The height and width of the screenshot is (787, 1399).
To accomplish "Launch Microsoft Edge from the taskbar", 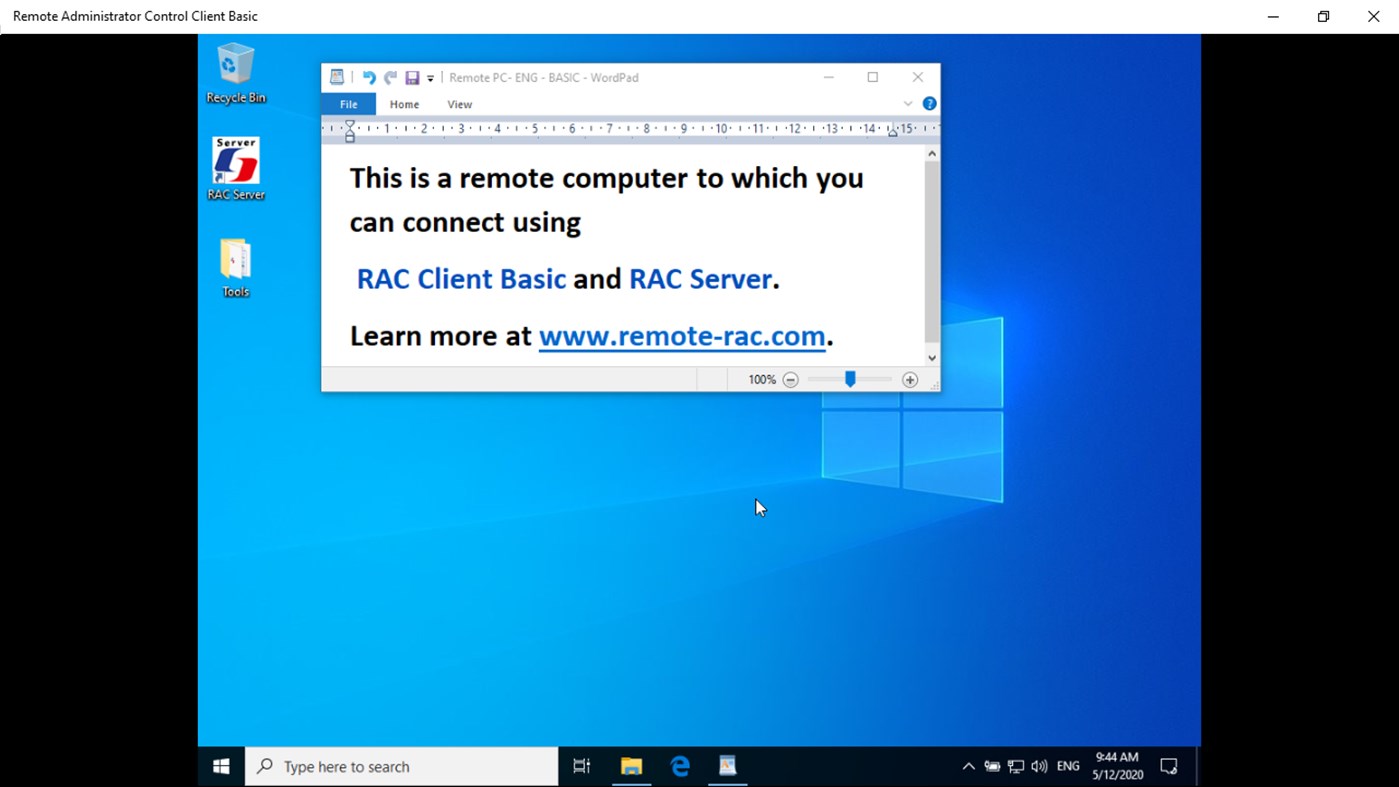I will [x=679, y=766].
